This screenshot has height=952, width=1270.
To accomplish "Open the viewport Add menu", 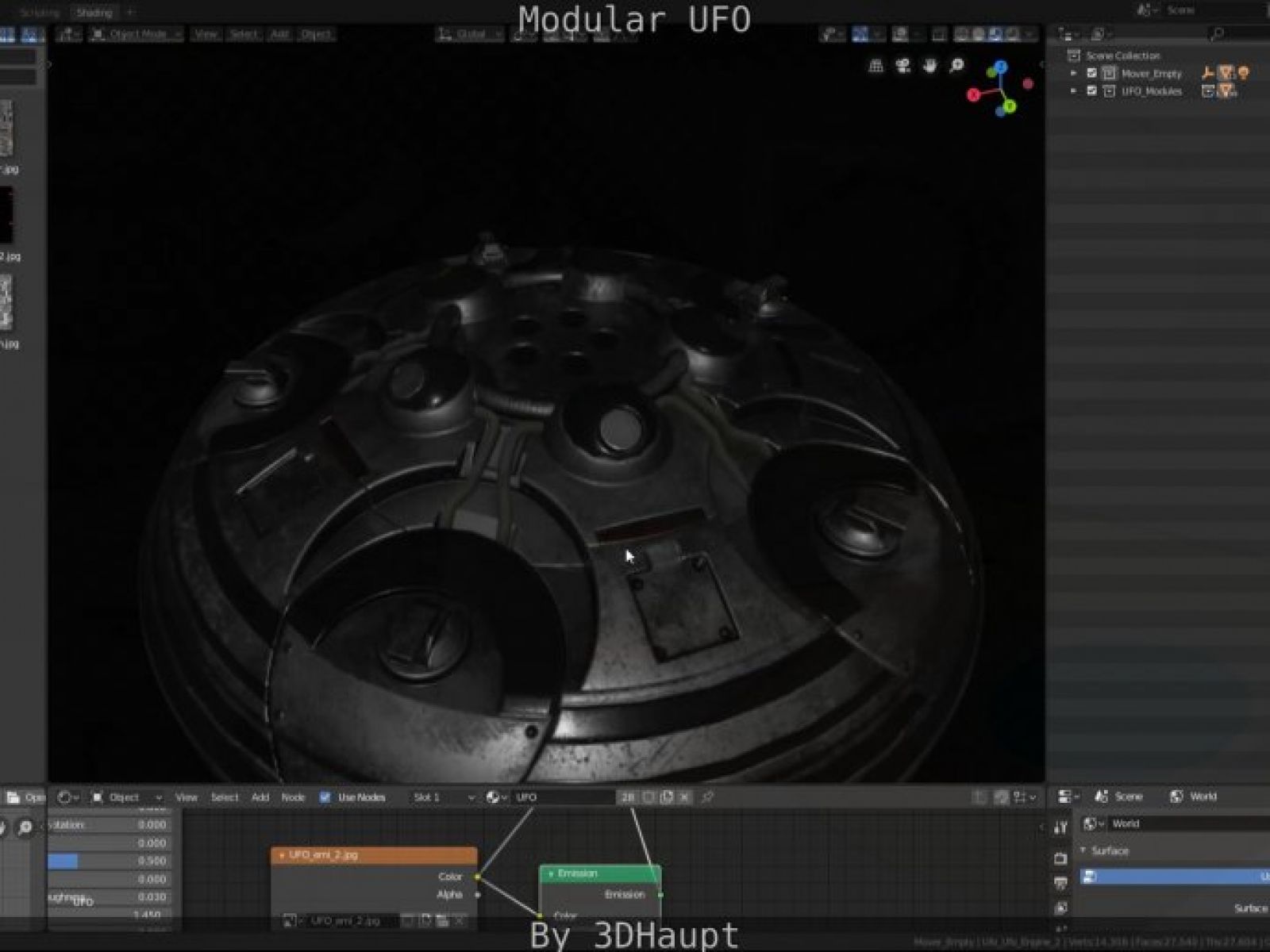I will [x=279, y=34].
